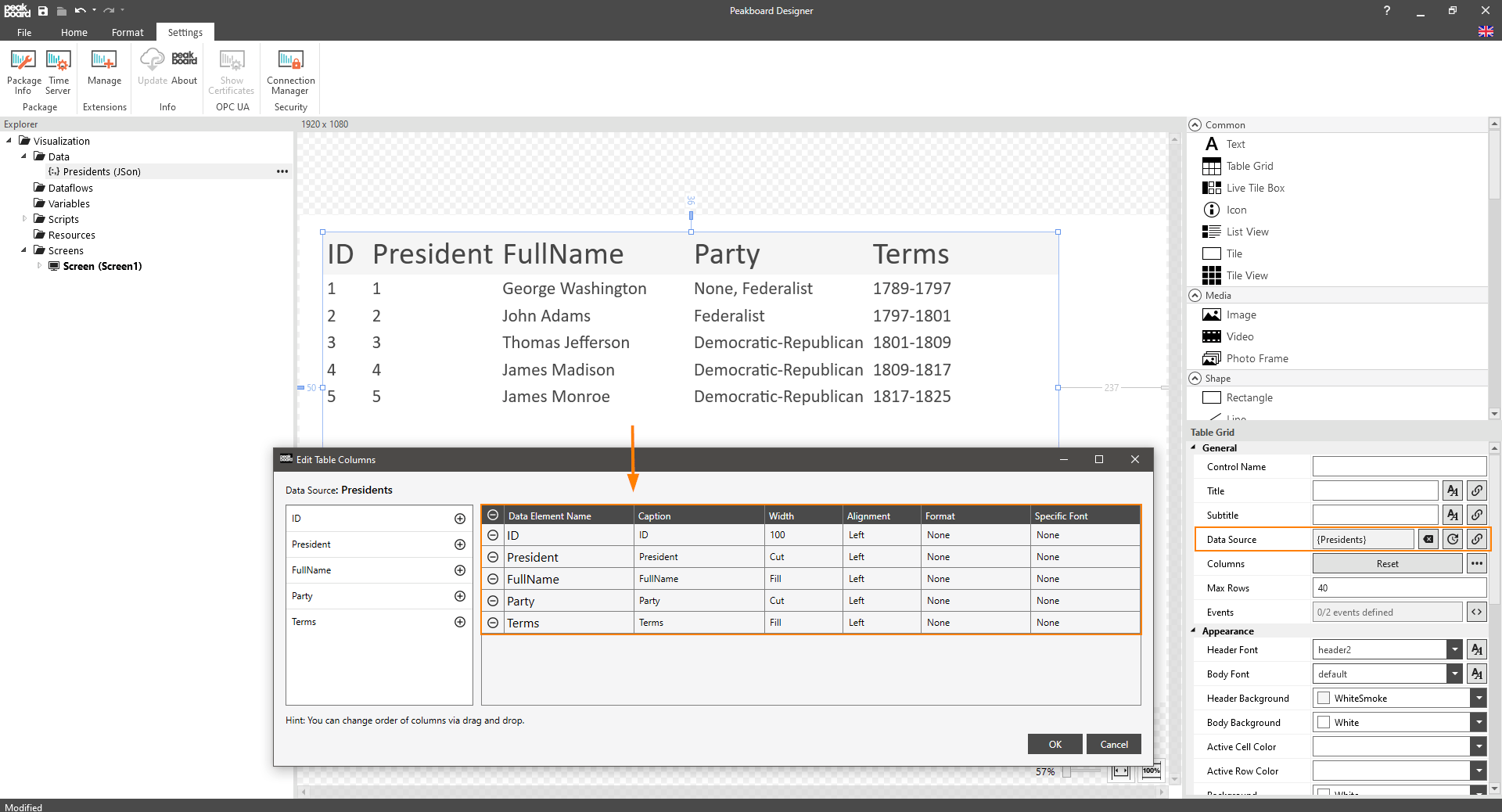Click the White Body Background swatch

coord(1324,722)
